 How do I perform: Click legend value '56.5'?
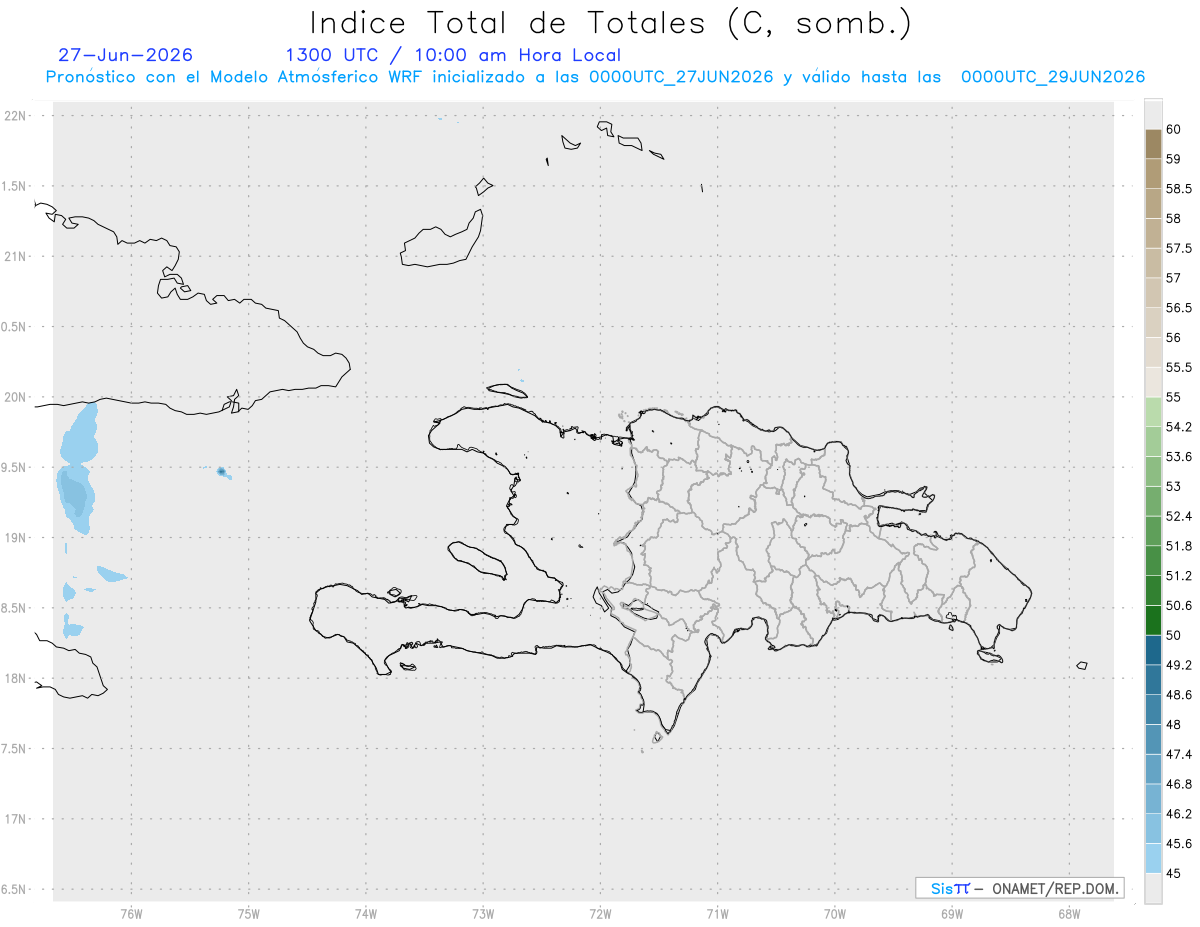pos(1177,308)
